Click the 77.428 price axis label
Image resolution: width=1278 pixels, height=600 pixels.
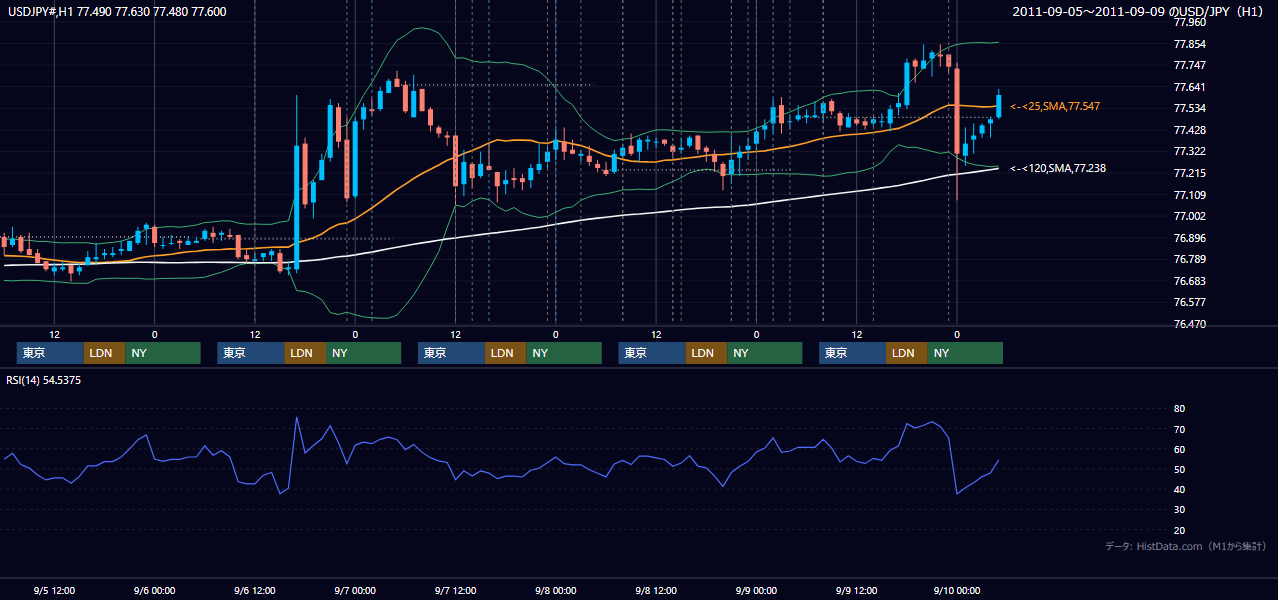tap(1188, 130)
